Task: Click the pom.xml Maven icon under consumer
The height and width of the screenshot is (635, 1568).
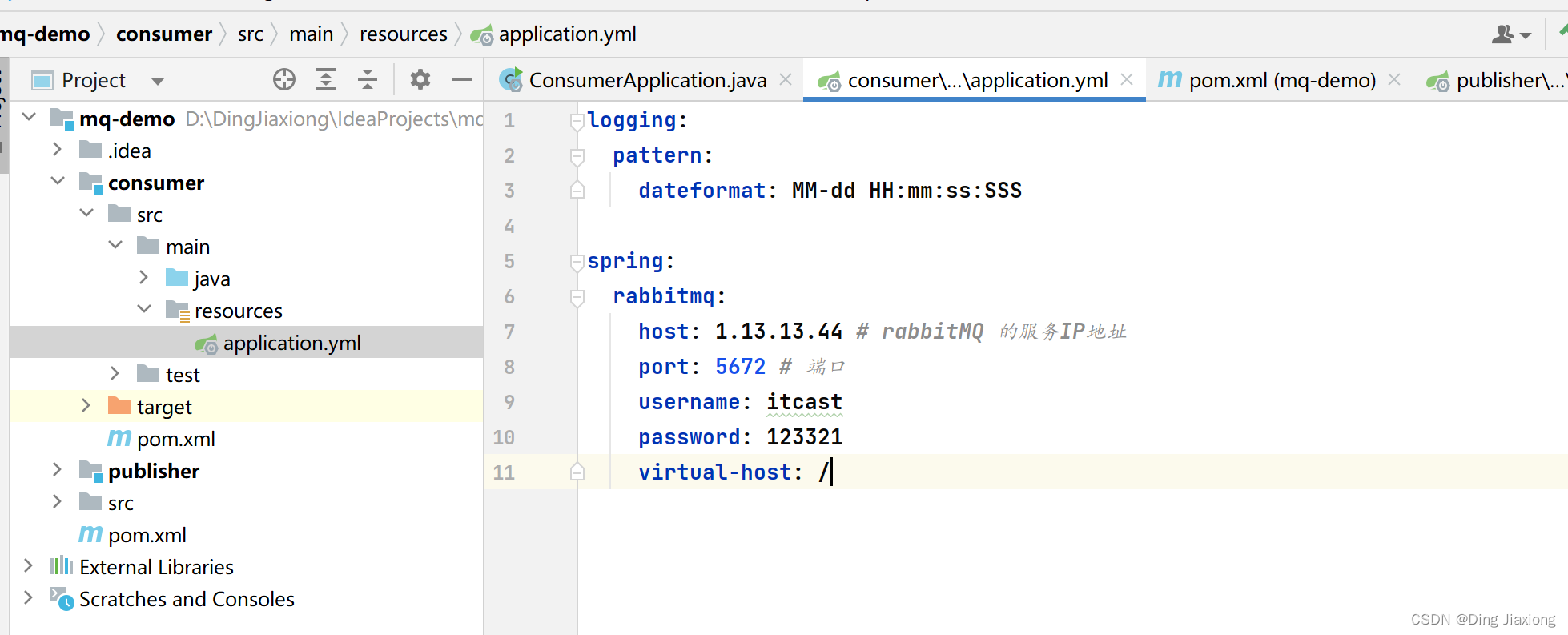Action: point(119,438)
